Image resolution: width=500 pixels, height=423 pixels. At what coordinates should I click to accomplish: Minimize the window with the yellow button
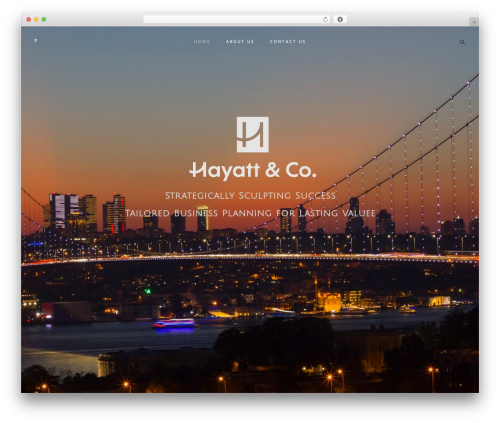pyautogui.click(x=36, y=19)
